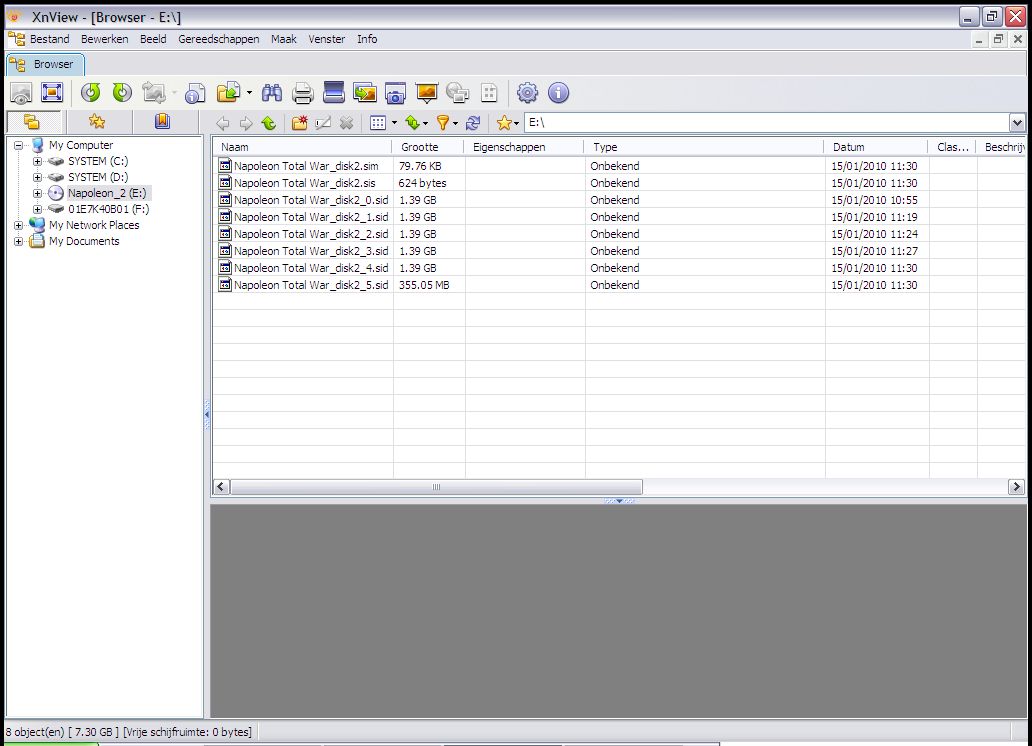
Task: Sort files by the Datum column header
Action: tap(875, 147)
